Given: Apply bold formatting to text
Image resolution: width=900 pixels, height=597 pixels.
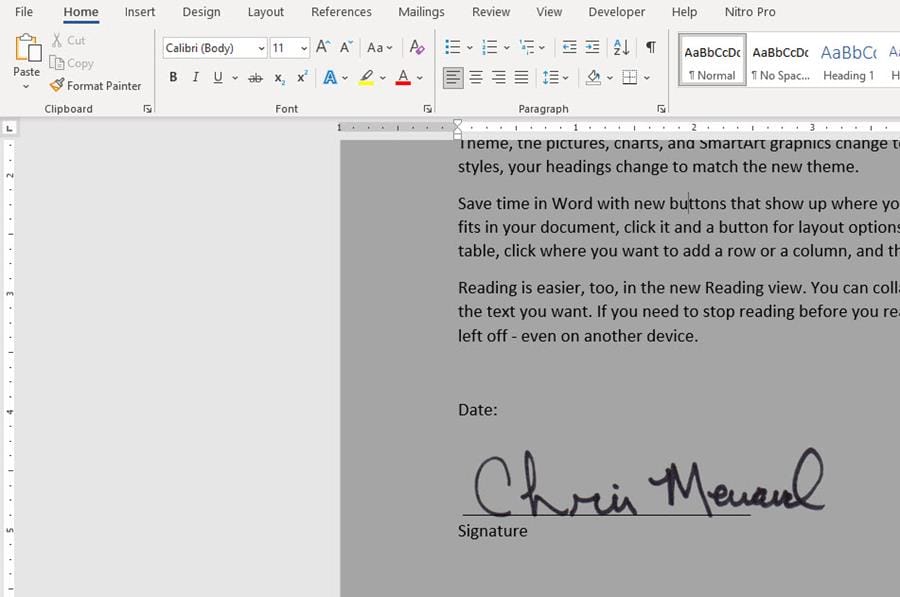Looking at the screenshot, I should pyautogui.click(x=173, y=76).
